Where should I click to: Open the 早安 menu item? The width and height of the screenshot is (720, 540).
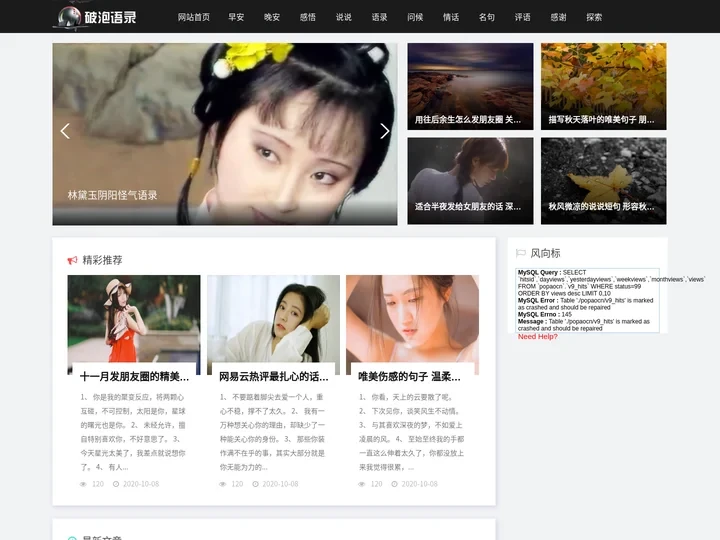[236, 17]
